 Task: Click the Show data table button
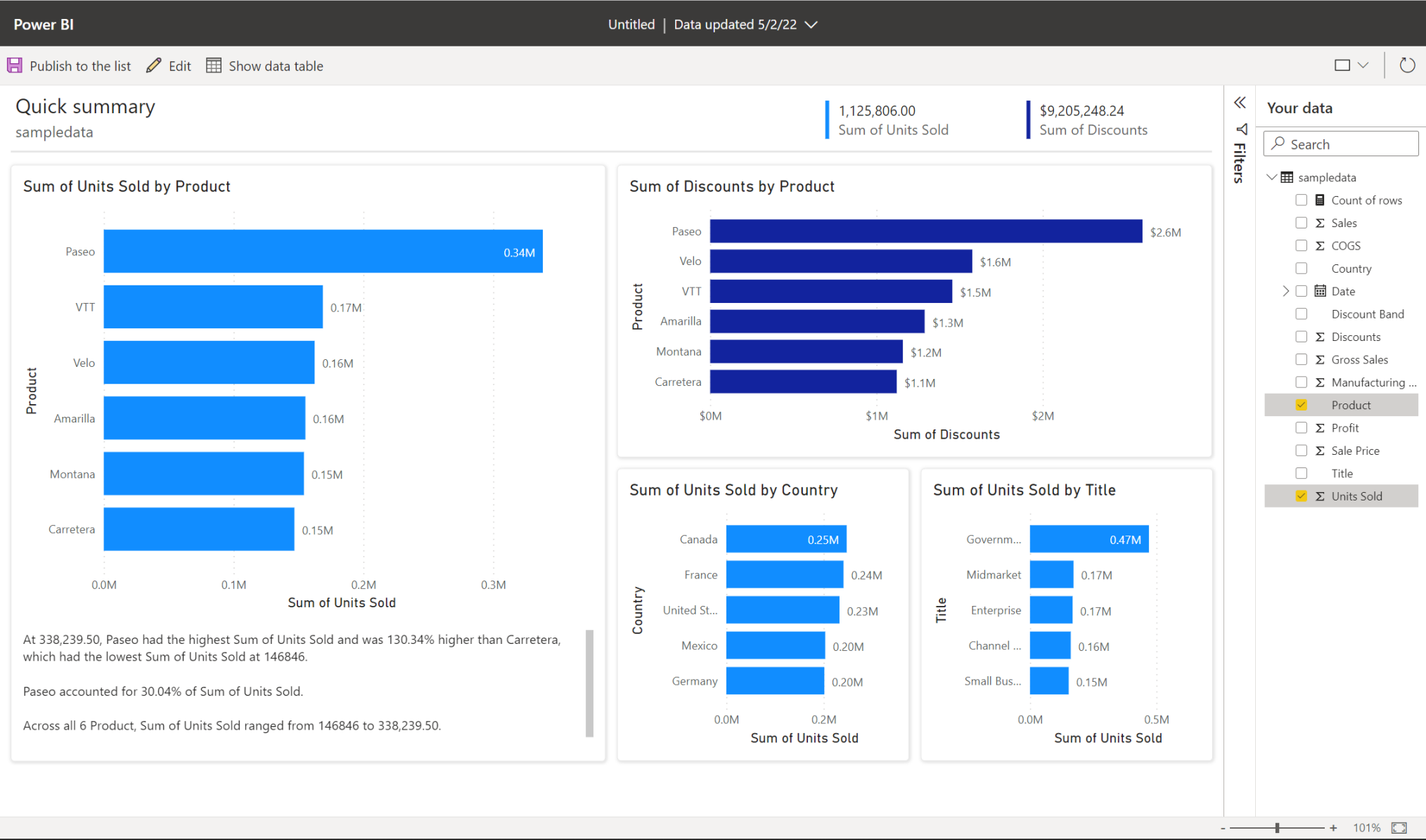click(x=264, y=65)
